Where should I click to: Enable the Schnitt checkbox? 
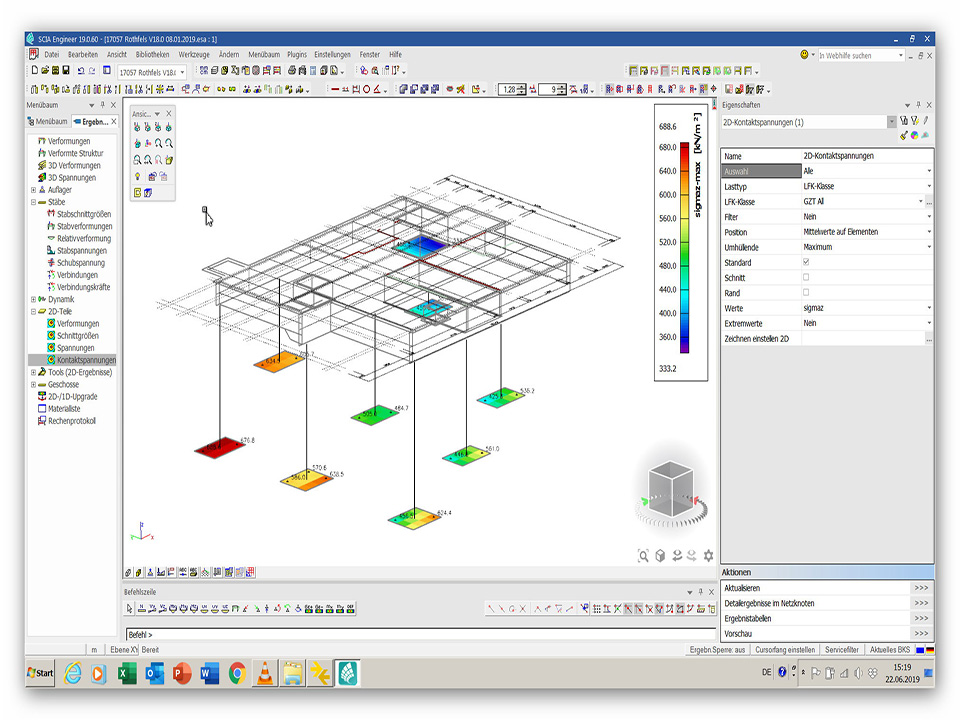tap(806, 278)
